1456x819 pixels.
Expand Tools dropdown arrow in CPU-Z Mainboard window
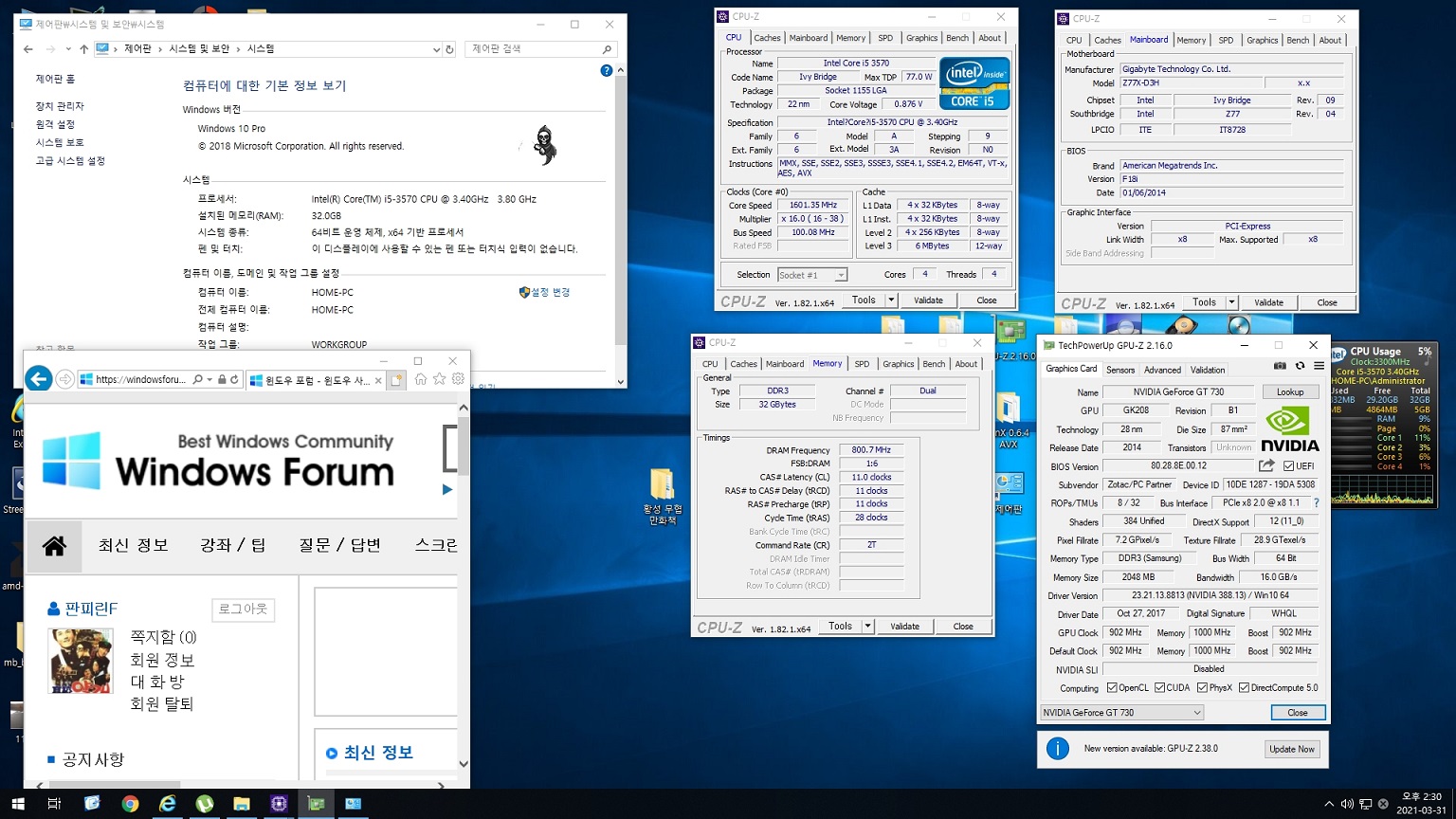(1231, 302)
